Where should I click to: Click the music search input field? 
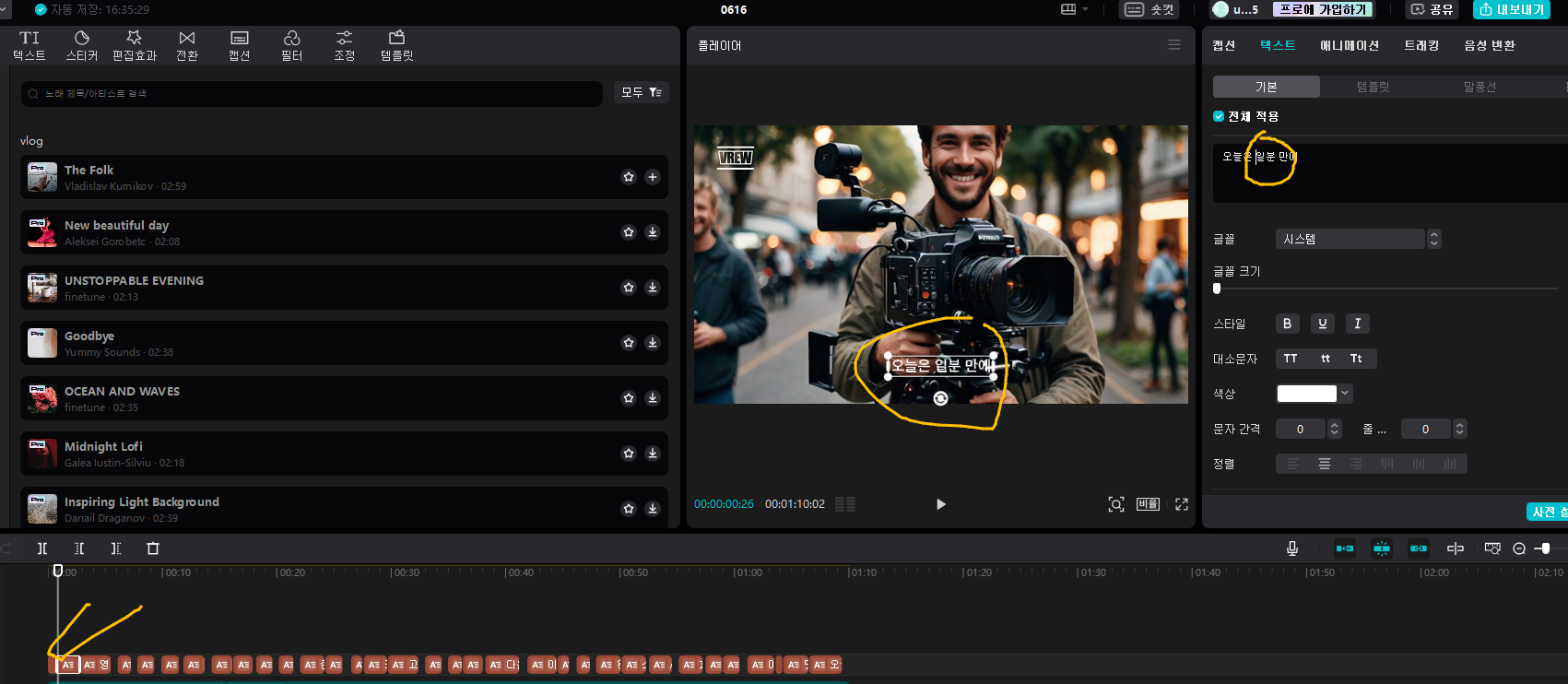(313, 93)
